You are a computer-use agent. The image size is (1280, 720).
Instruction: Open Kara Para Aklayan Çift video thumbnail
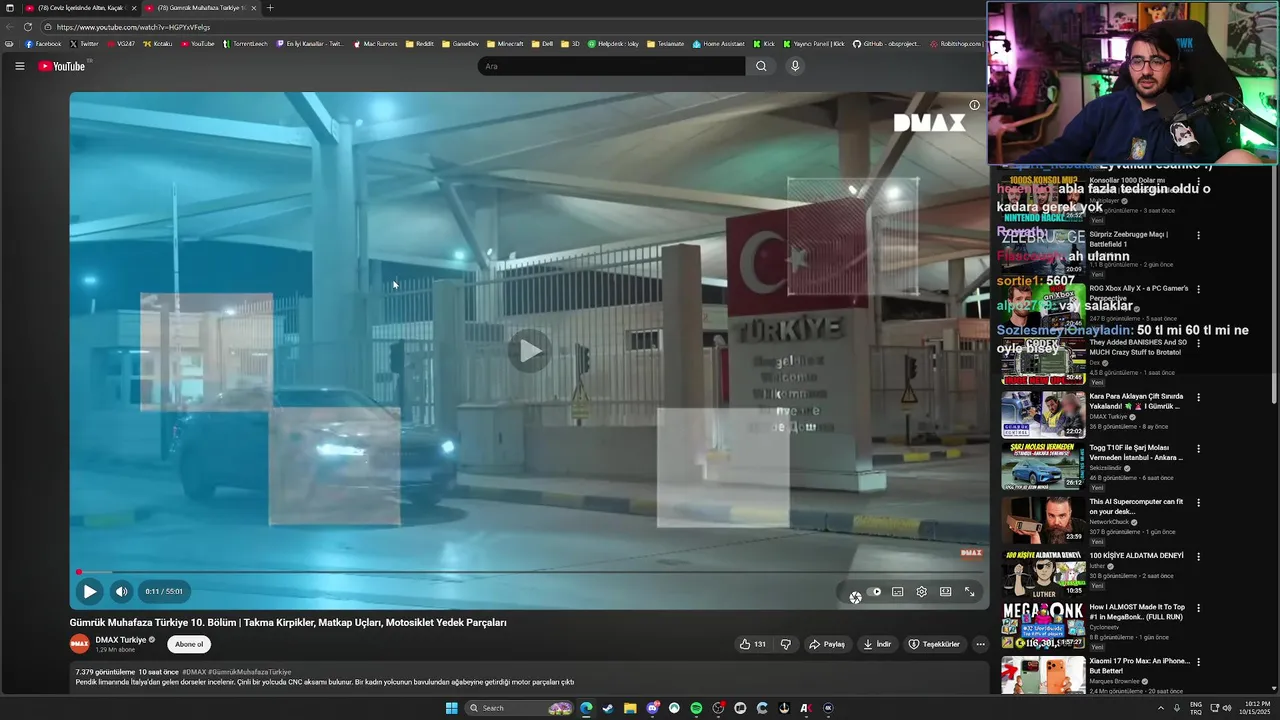point(1043,414)
